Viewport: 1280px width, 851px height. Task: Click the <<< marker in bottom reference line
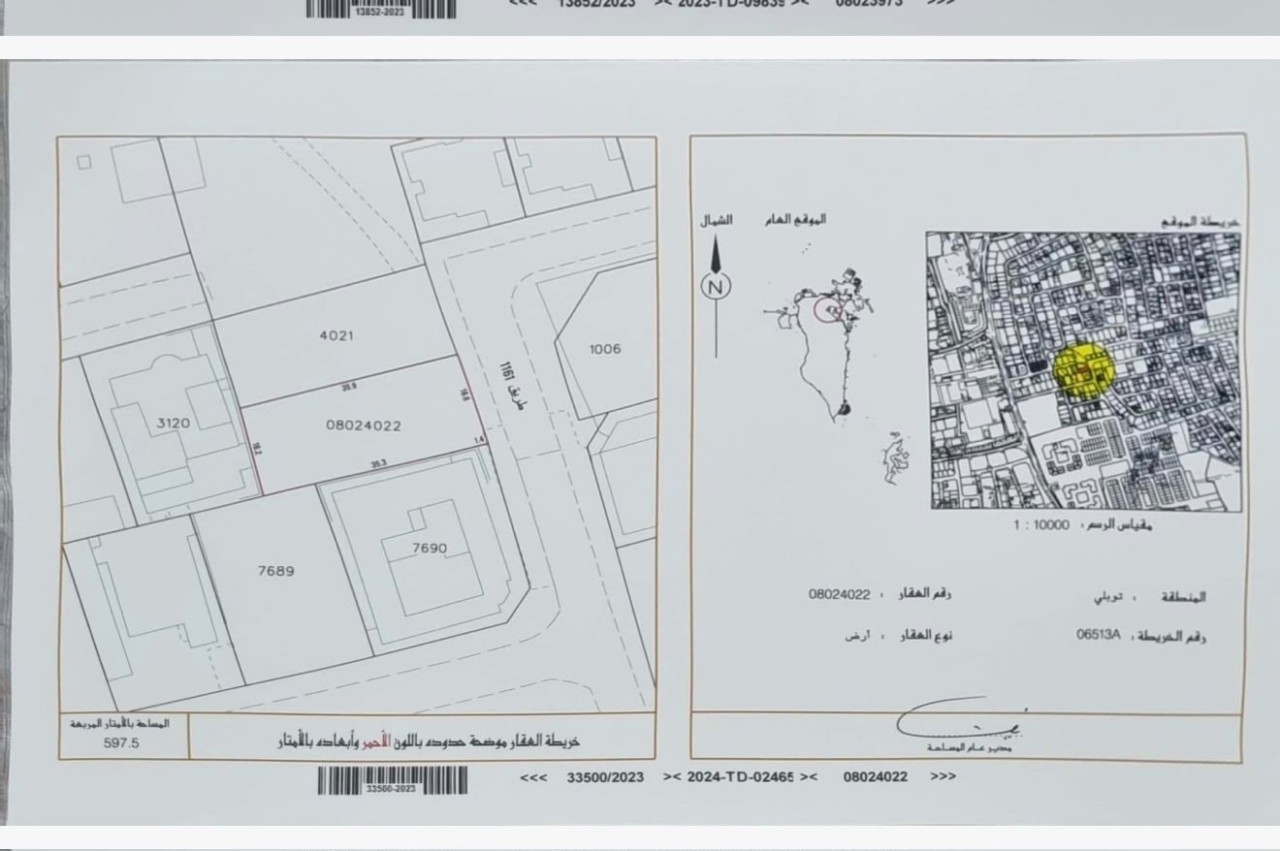[x=533, y=777]
